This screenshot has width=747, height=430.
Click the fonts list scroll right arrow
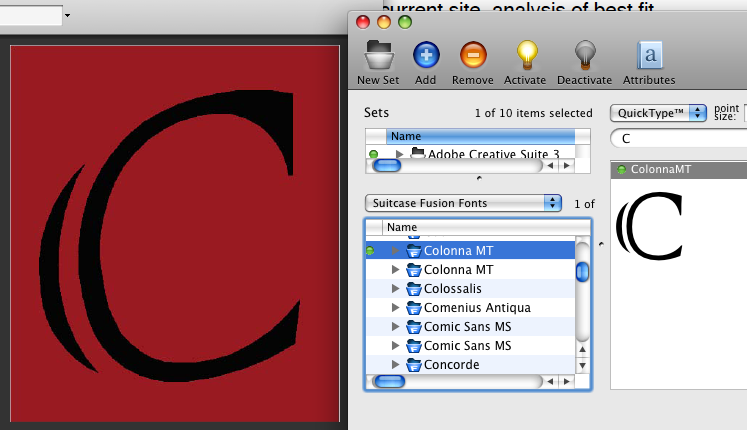click(x=566, y=381)
